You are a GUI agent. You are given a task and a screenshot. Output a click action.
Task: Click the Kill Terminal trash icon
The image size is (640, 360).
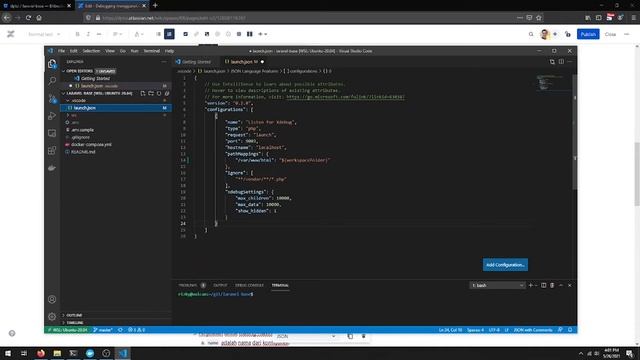point(552,285)
